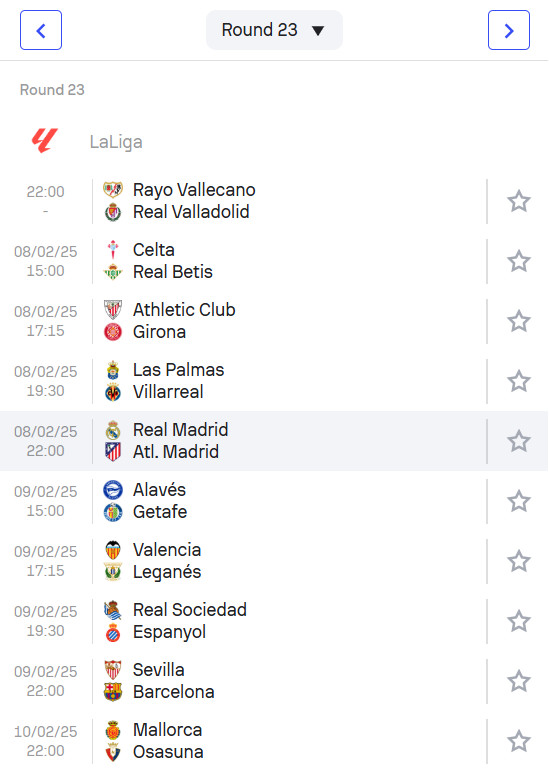
Task: Click the Girona team badge
Action: click(113, 332)
